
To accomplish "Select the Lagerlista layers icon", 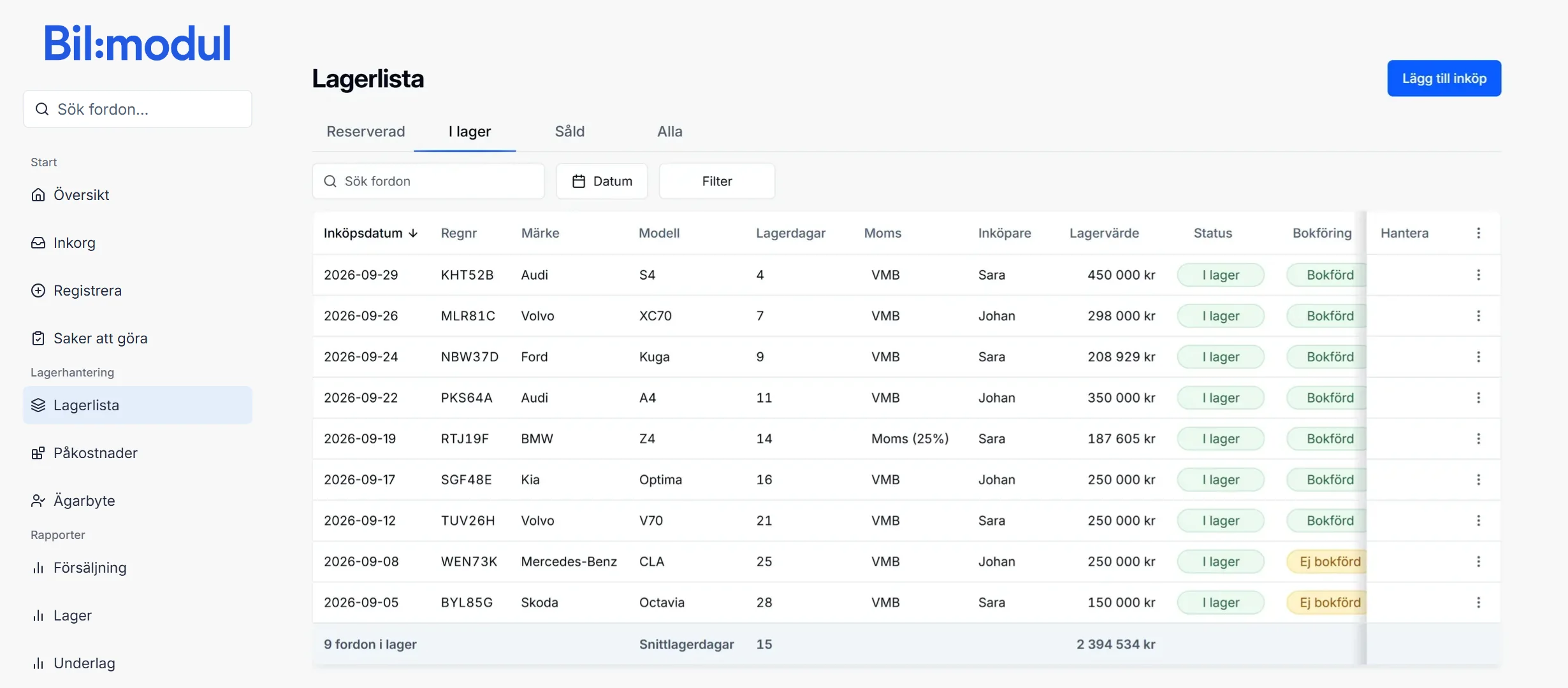I will pyautogui.click(x=38, y=405).
